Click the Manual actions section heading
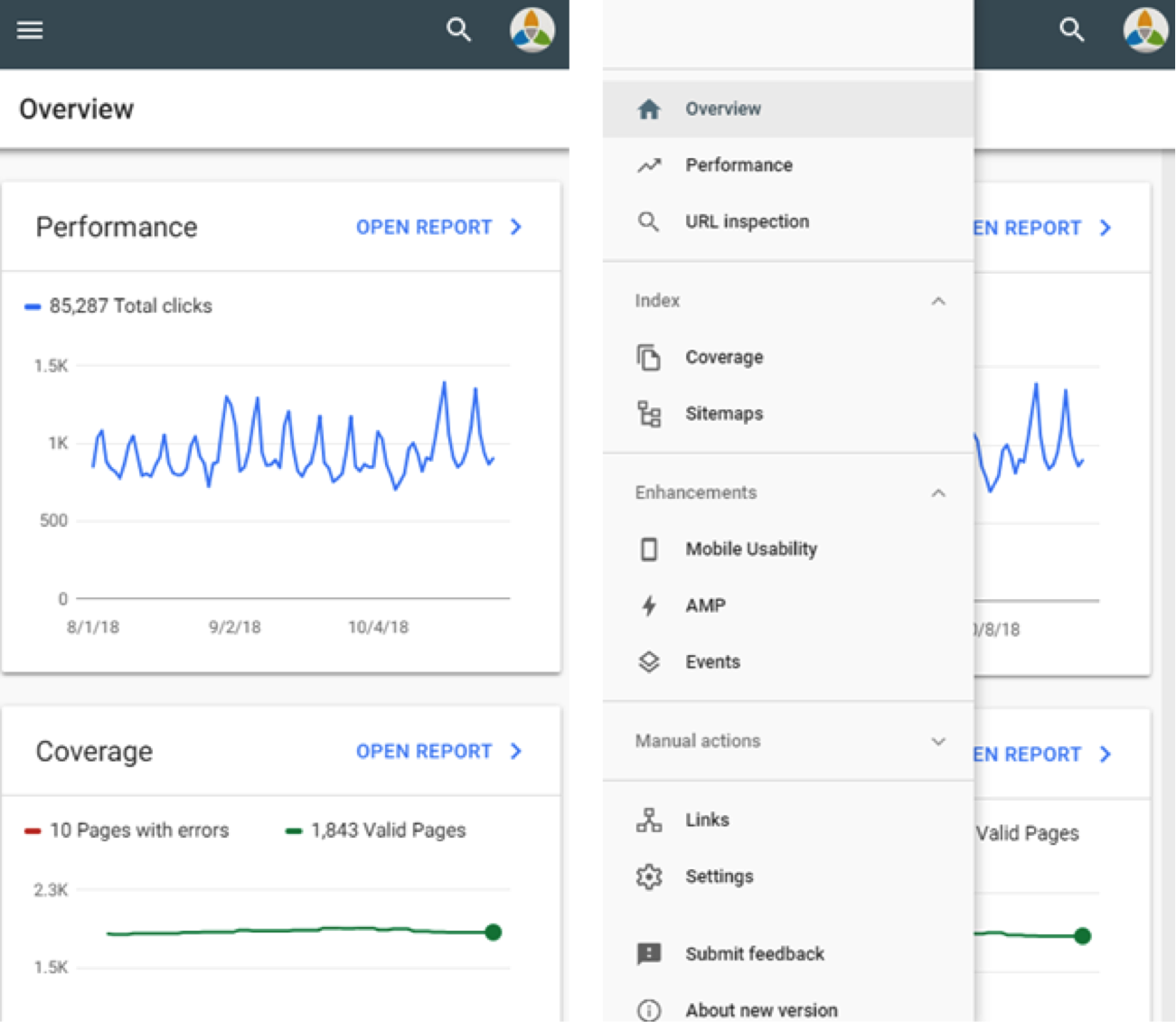Screen dimensions: 1176x1022 [x=697, y=741]
